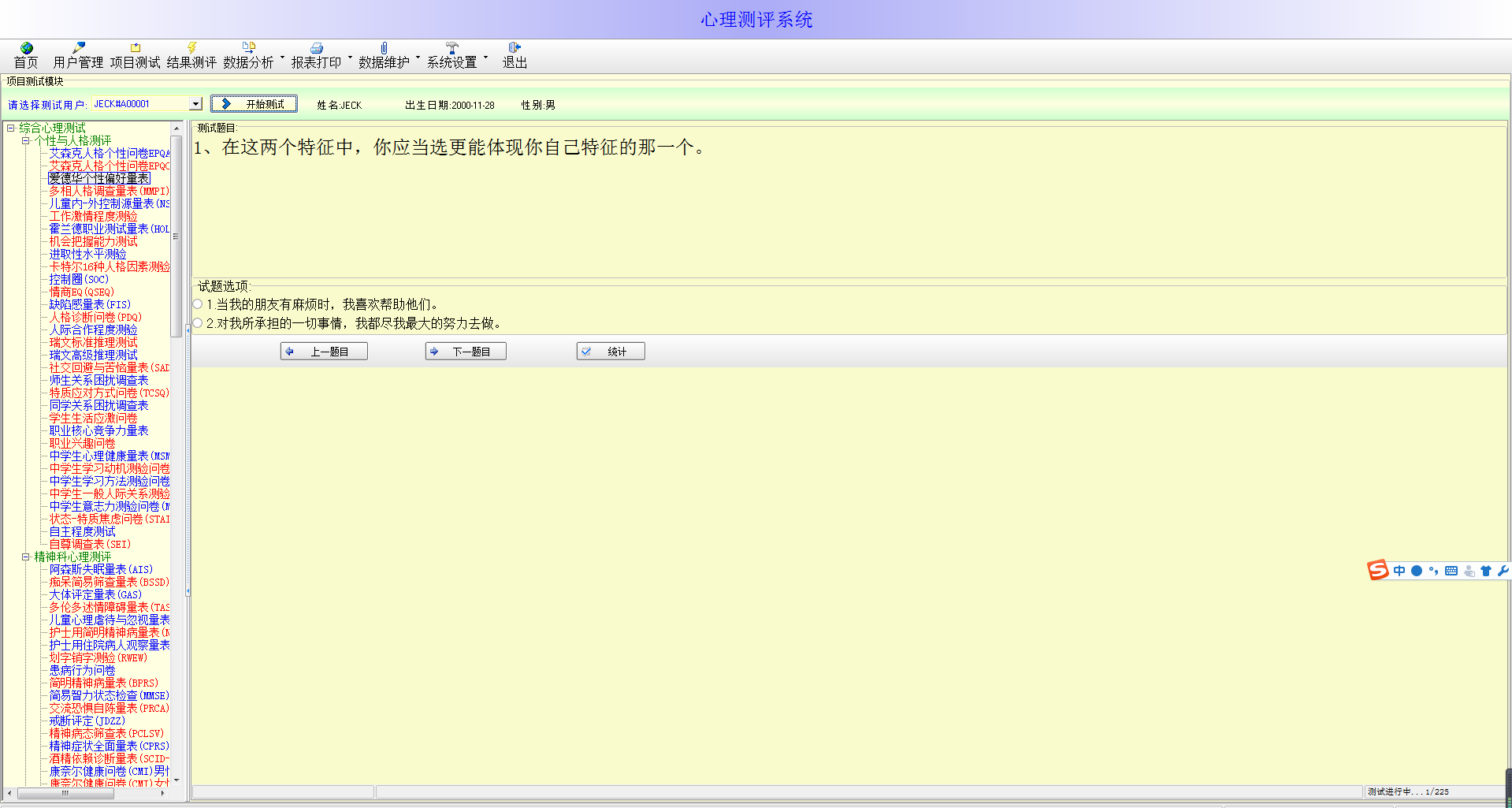Click the 开始测试 start test button
The height and width of the screenshot is (808, 1512).
[x=254, y=104]
